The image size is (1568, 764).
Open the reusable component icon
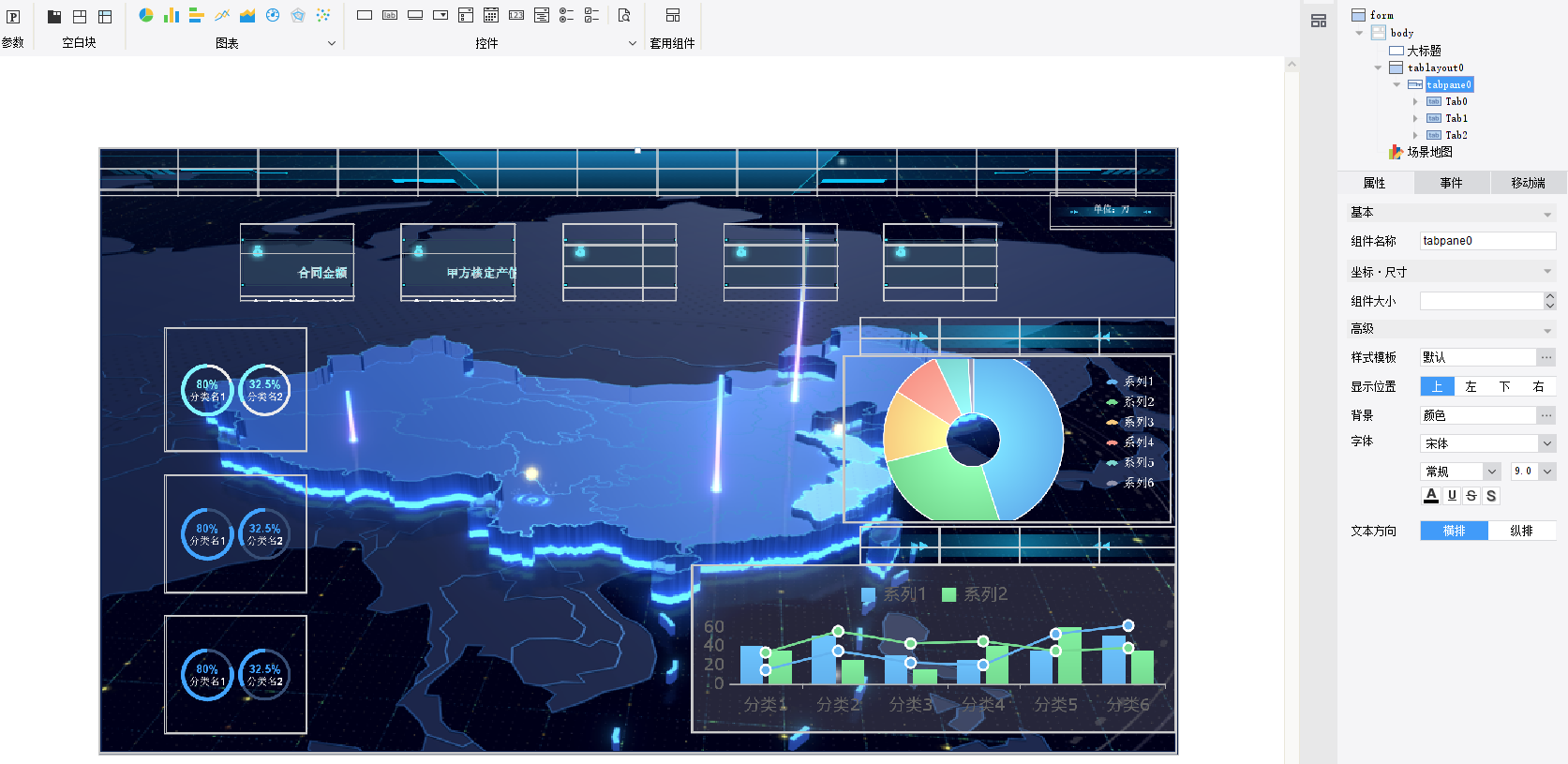[x=673, y=15]
